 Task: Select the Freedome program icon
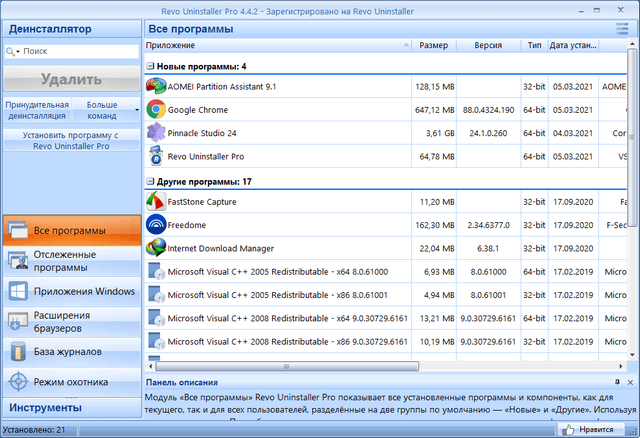(x=156, y=224)
